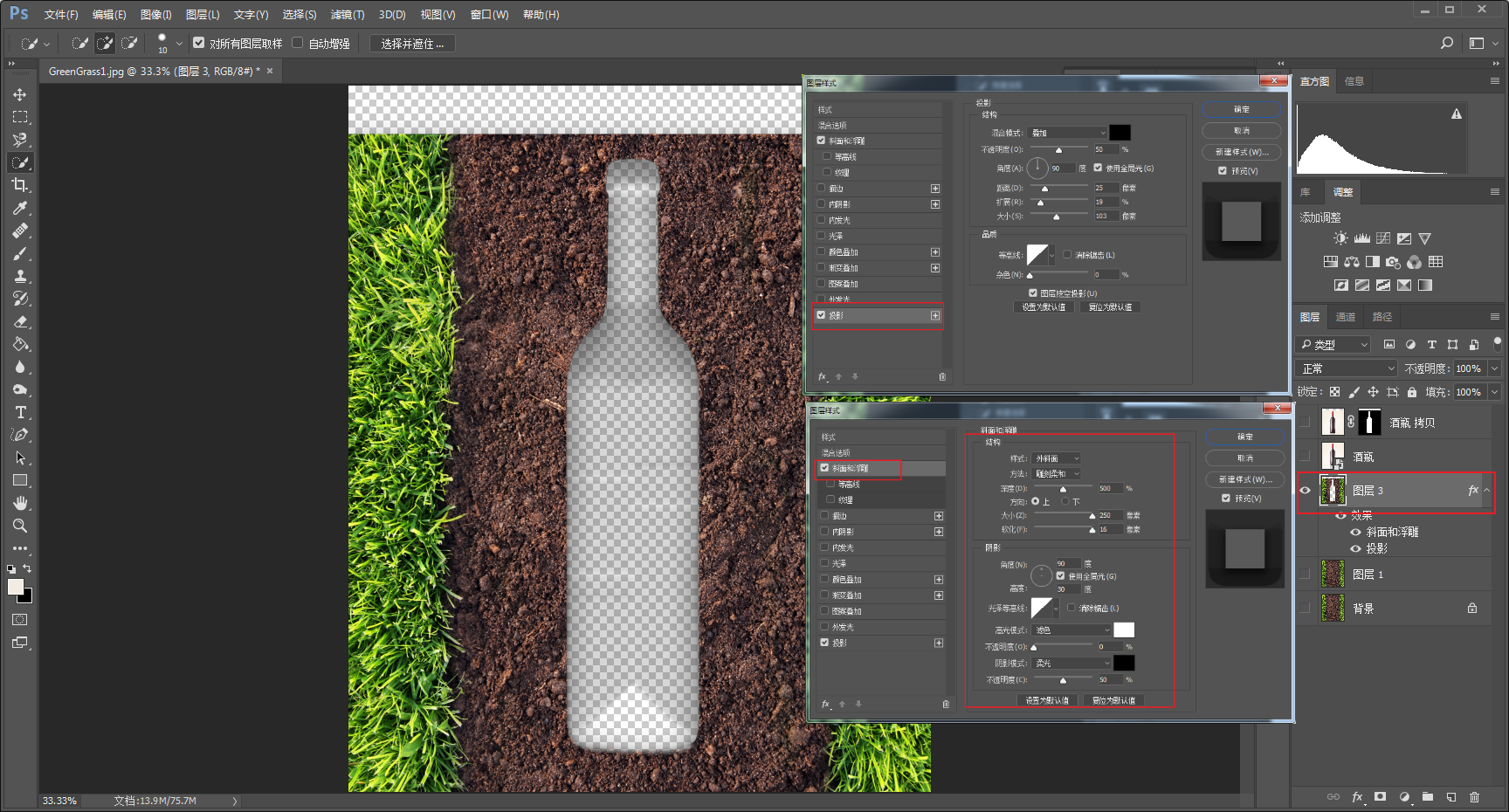1509x812 pixels.
Task: Select the Hand tool
Action: point(20,503)
